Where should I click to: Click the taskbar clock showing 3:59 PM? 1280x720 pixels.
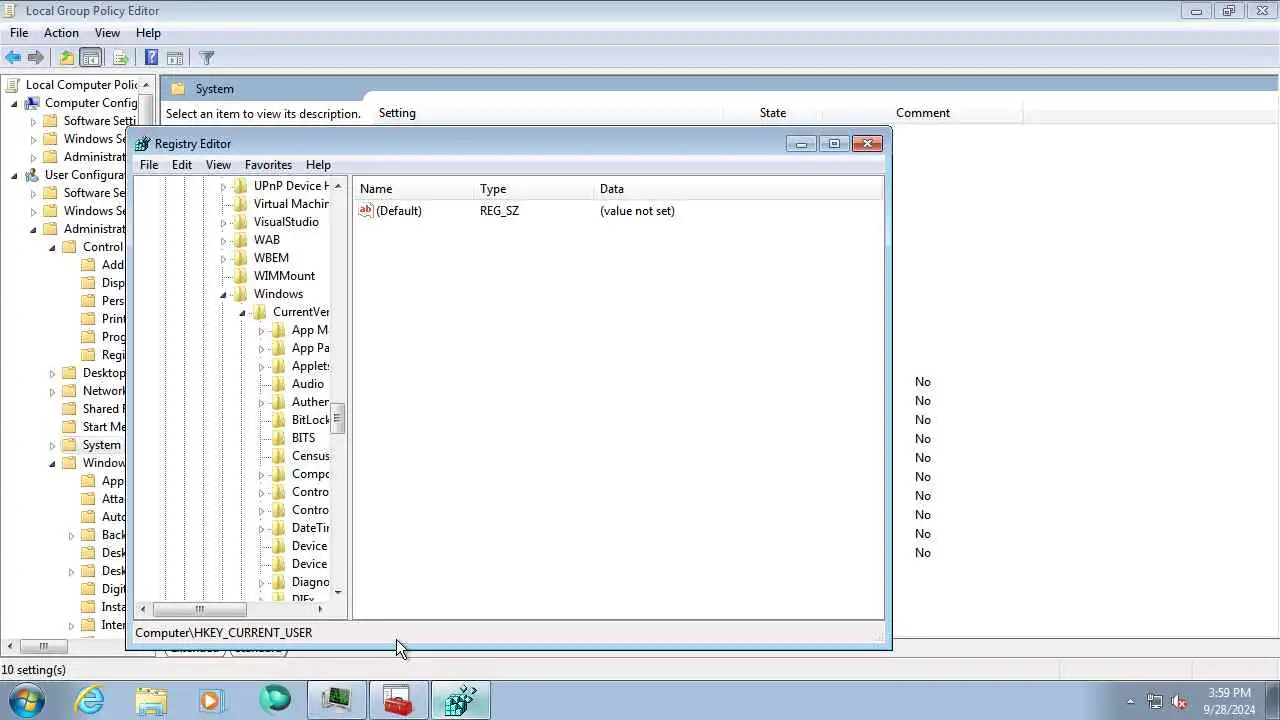coord(1229,693)
